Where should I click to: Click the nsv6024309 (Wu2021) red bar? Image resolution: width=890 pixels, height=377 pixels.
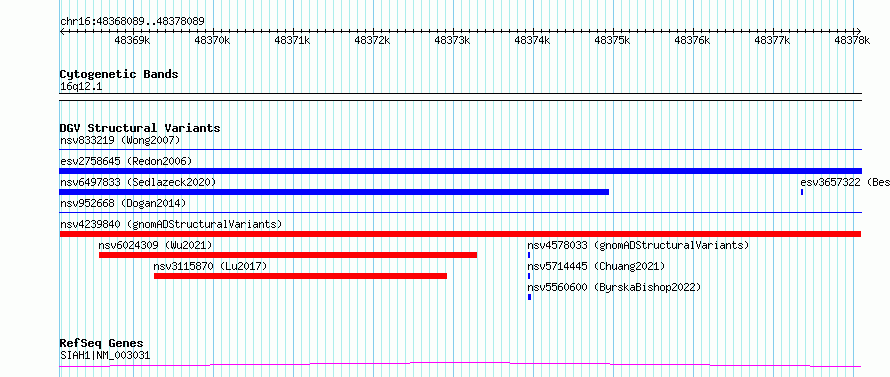click(288, 255)
